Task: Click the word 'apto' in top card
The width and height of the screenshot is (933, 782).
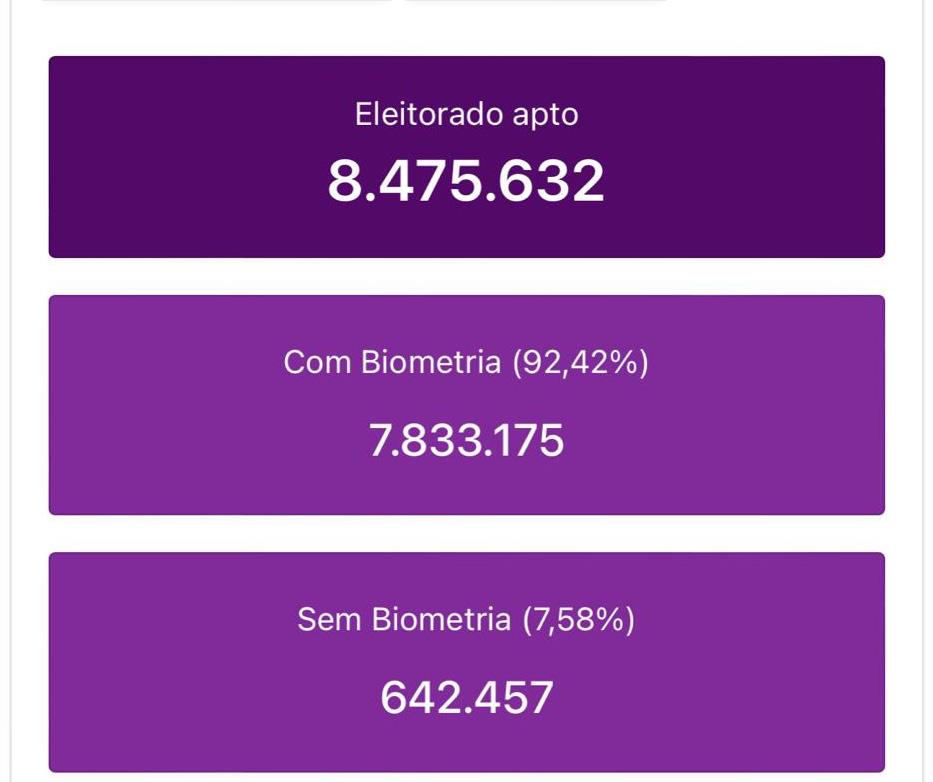Action: pos(545,115)
